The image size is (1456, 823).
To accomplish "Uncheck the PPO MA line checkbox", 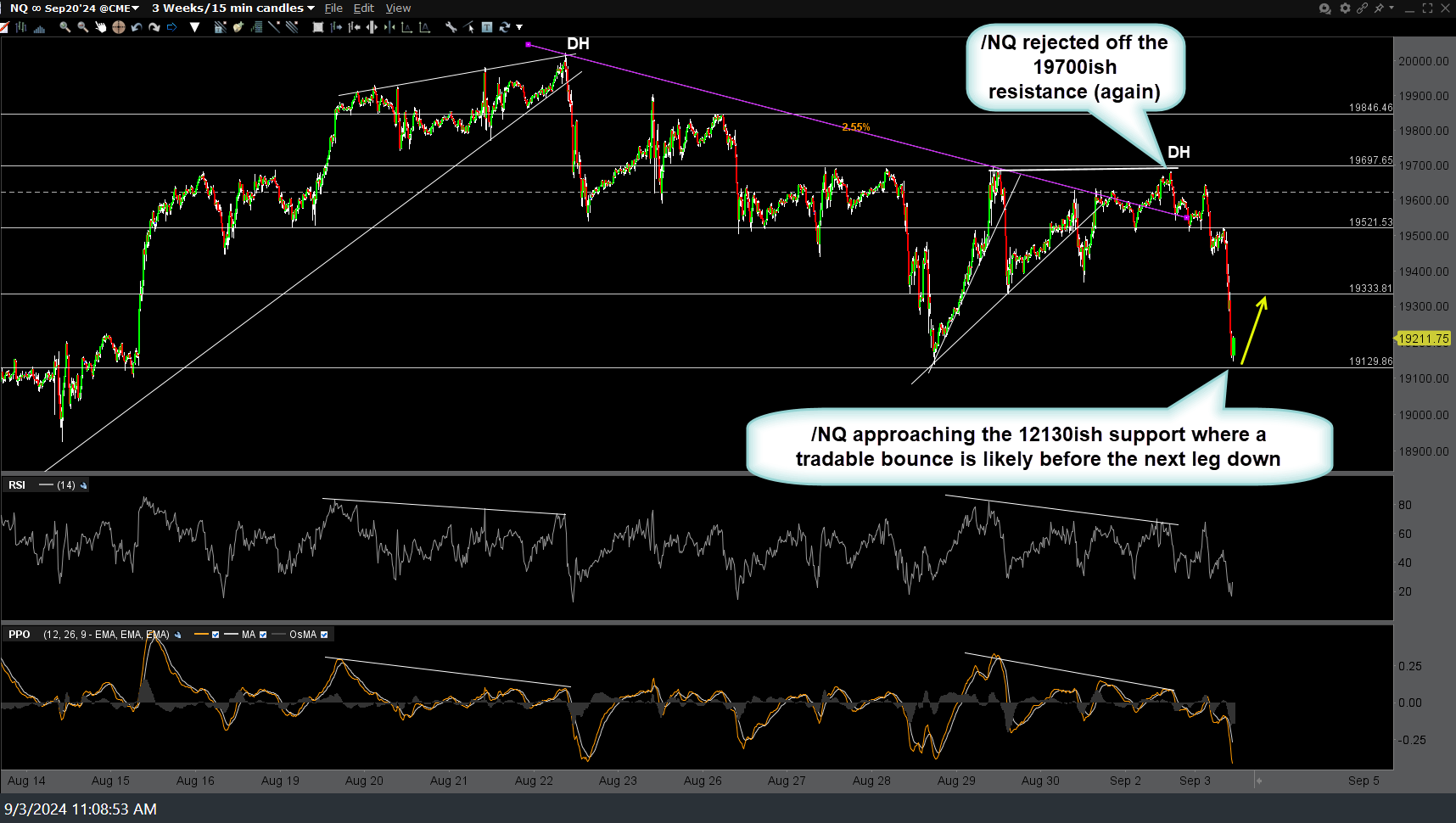I will 263,635.
